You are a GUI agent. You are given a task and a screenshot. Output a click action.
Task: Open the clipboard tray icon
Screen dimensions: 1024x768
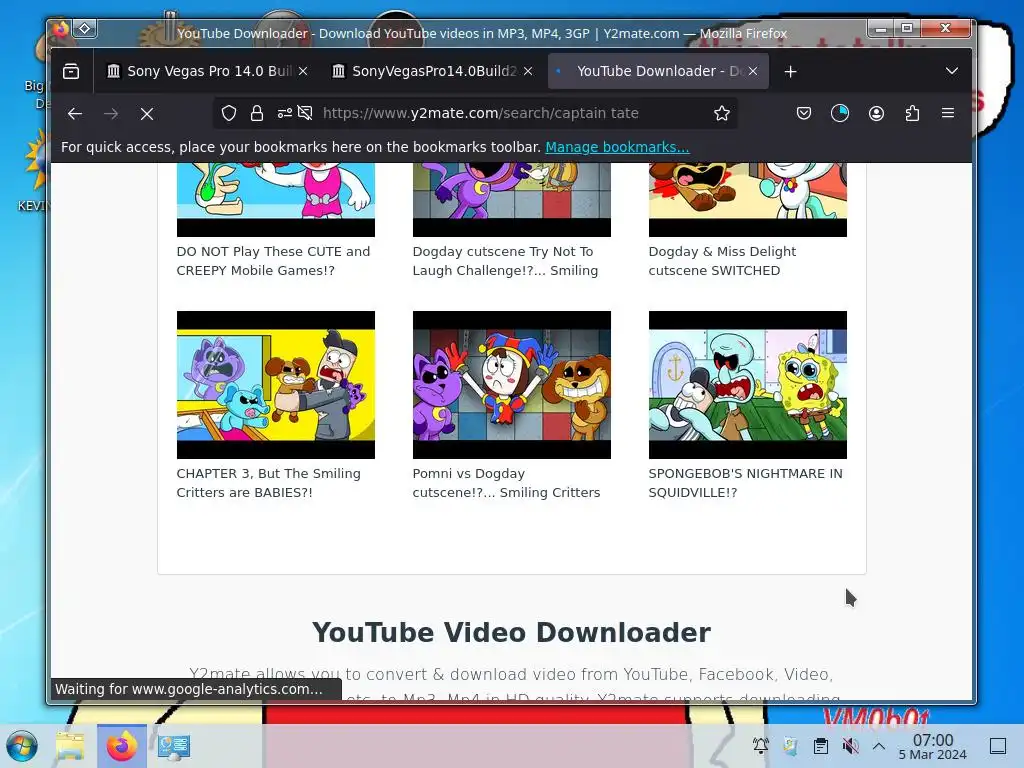click(821, 745)
